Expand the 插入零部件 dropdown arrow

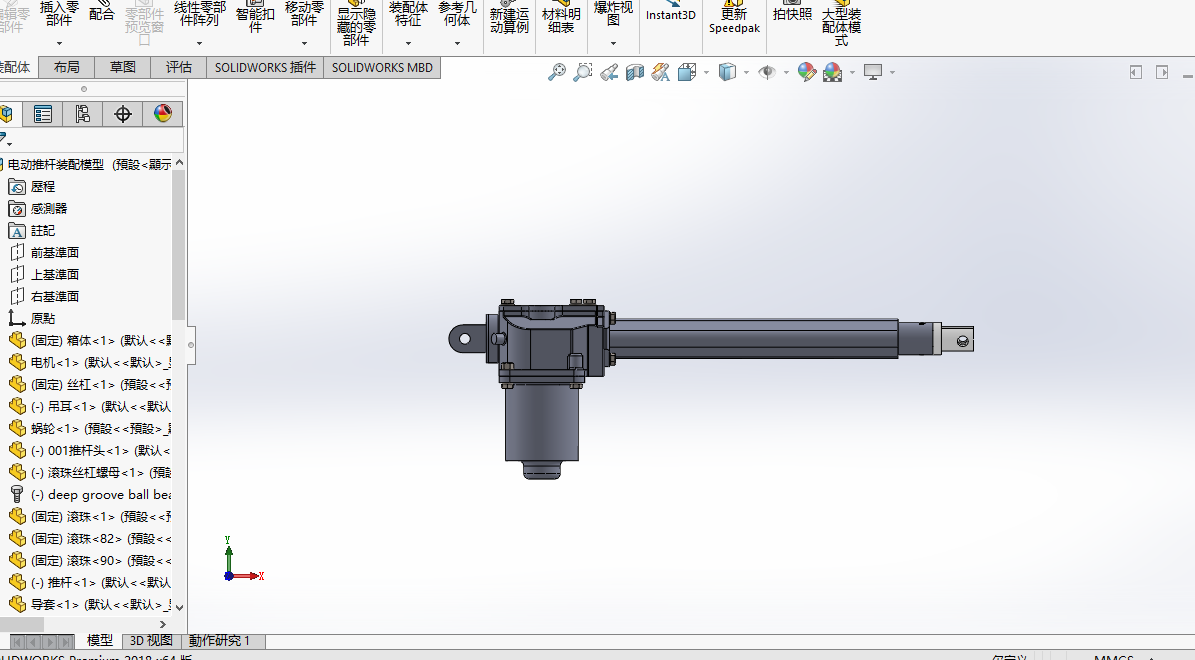pyautogui.click(x=59, y=43)
